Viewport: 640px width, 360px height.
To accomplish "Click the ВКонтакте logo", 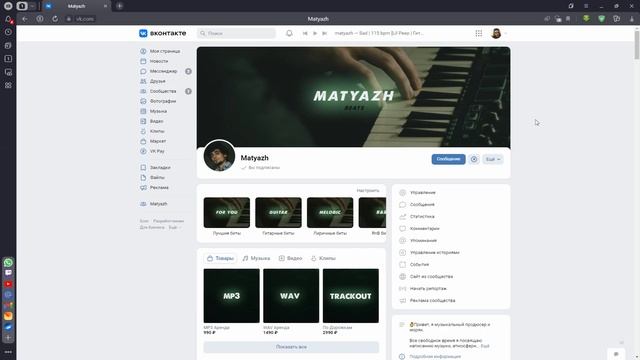I will pos(162,33).
